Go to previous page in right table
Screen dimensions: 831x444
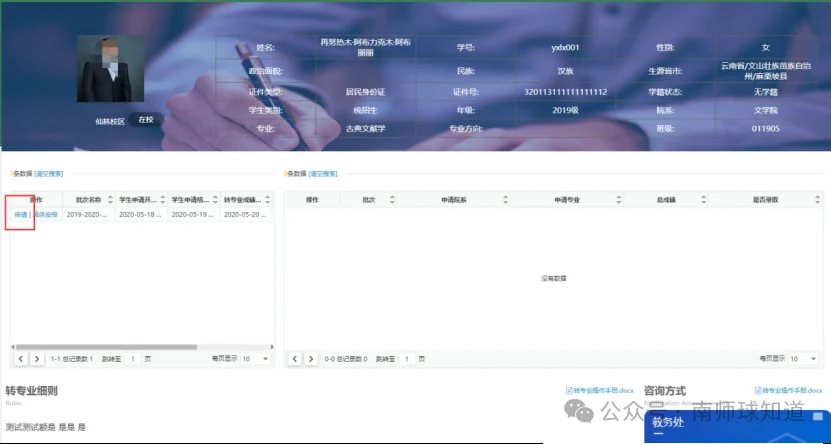pos(295,359)
